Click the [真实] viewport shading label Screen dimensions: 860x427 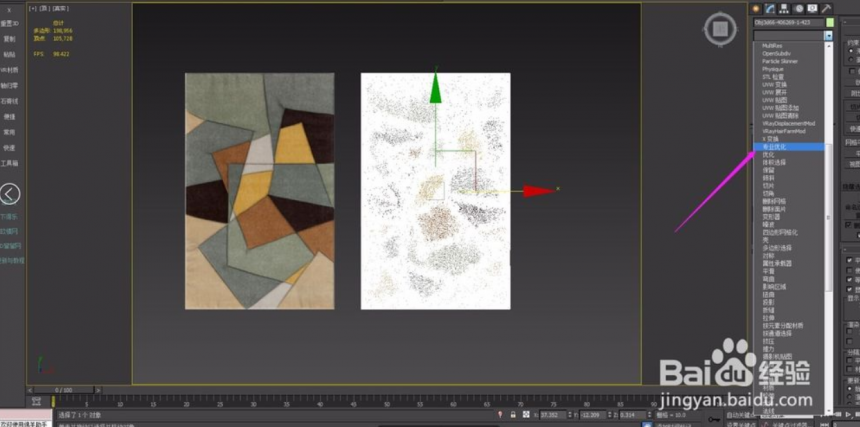coord(60,9)
